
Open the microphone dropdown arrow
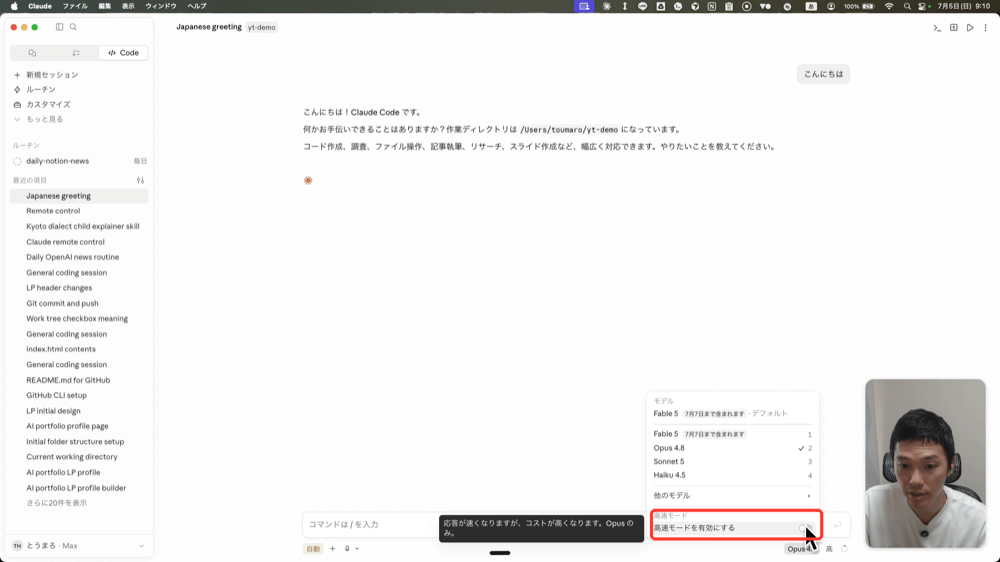click(x=357, y=549)
